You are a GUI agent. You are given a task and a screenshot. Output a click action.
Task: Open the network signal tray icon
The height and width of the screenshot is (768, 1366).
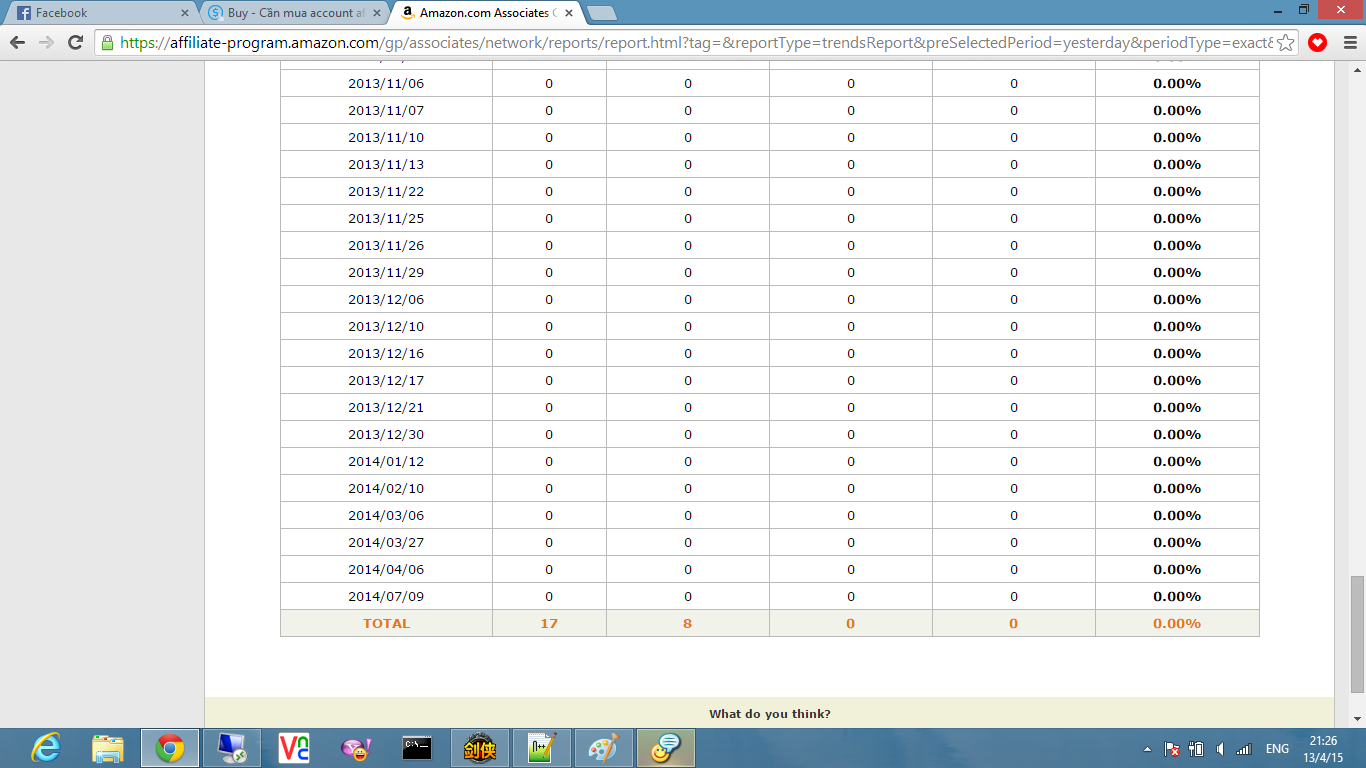(1244, 749)
